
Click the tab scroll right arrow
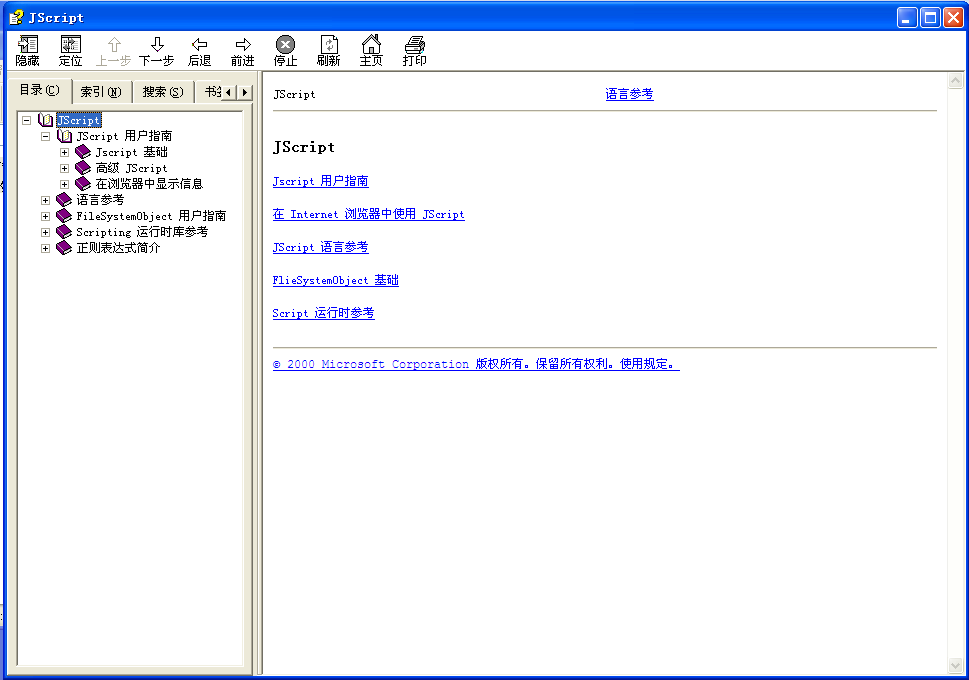coord(245,92)
